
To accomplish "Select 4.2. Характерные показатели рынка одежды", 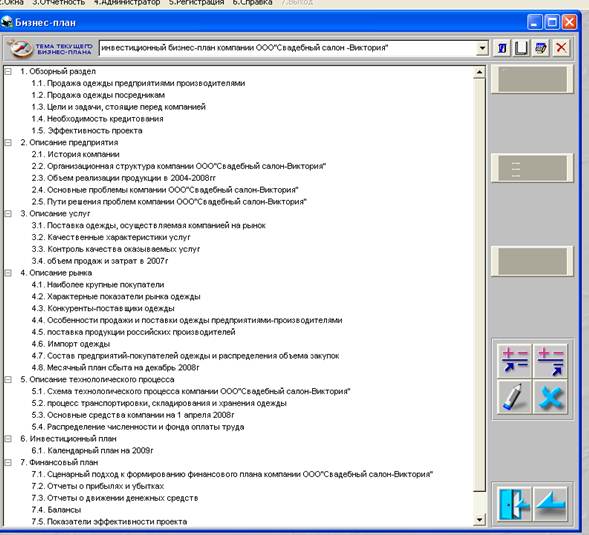I will 116,296.
